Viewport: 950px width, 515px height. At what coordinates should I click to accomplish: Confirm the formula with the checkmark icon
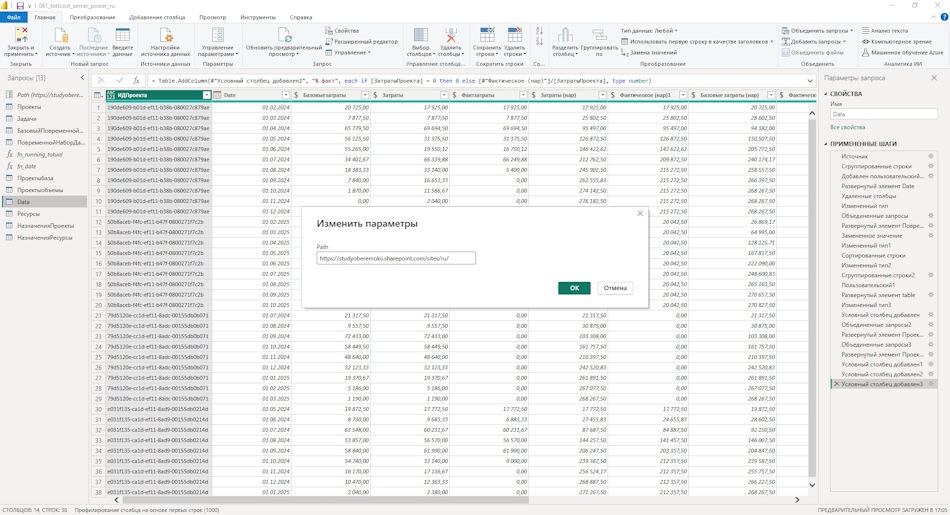119,81
